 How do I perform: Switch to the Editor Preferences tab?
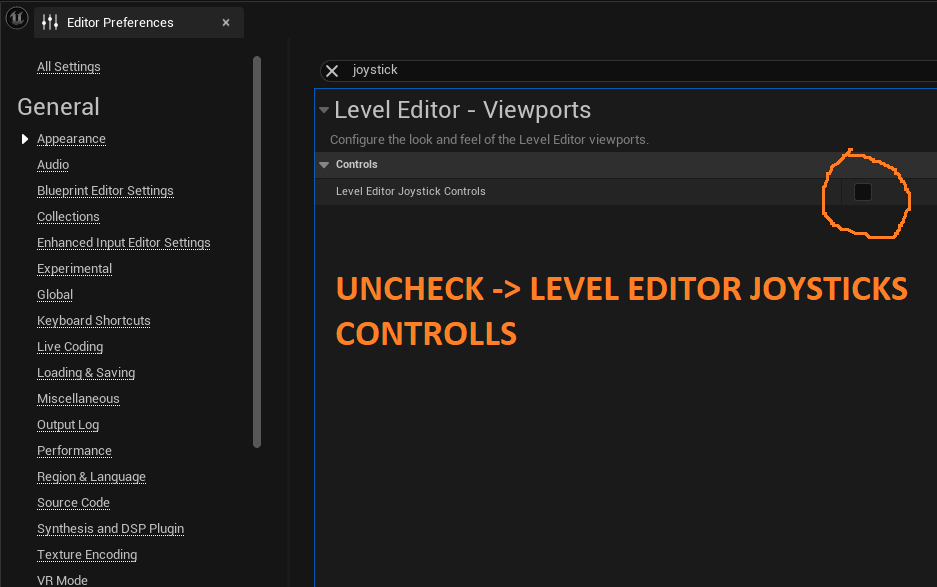tap(120, 22)
